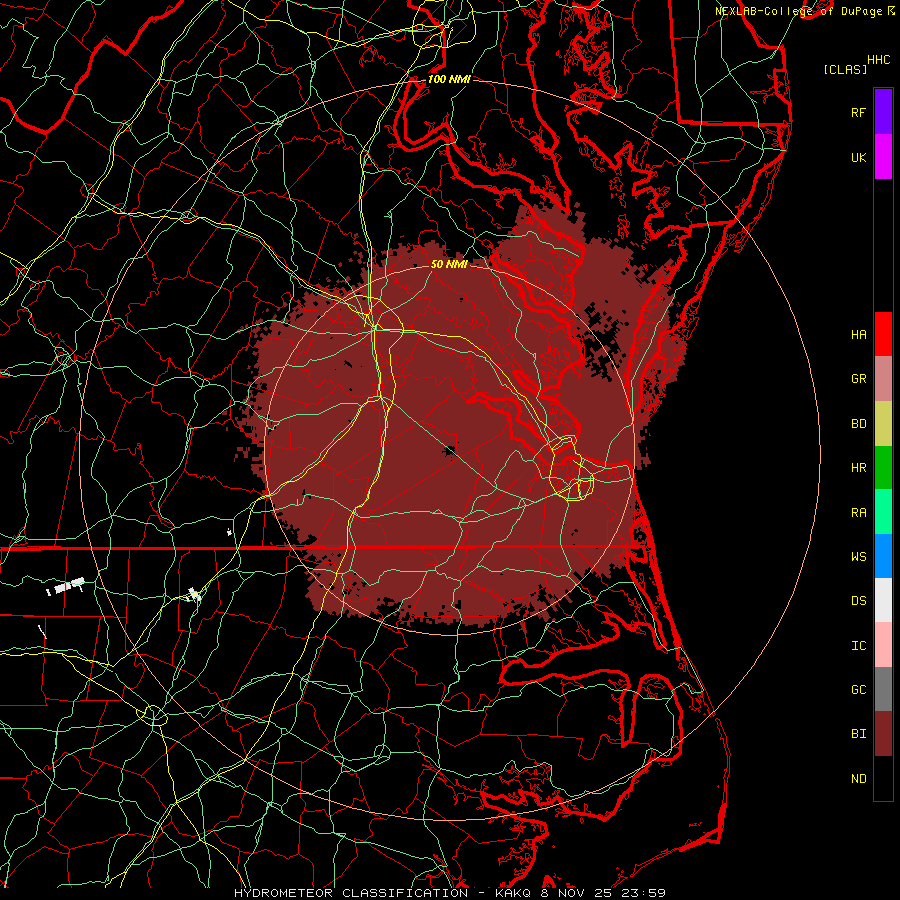Image resolution: width=900 pixels, height=900 pixels.
Task: Click the UK legend label
Action: [858, 157]
